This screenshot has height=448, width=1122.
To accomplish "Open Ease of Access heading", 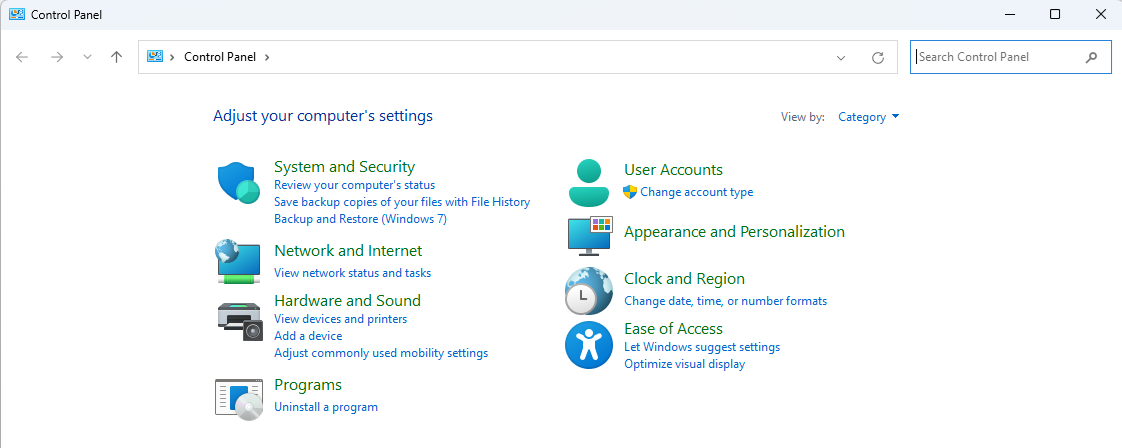I will pos(673,328).
